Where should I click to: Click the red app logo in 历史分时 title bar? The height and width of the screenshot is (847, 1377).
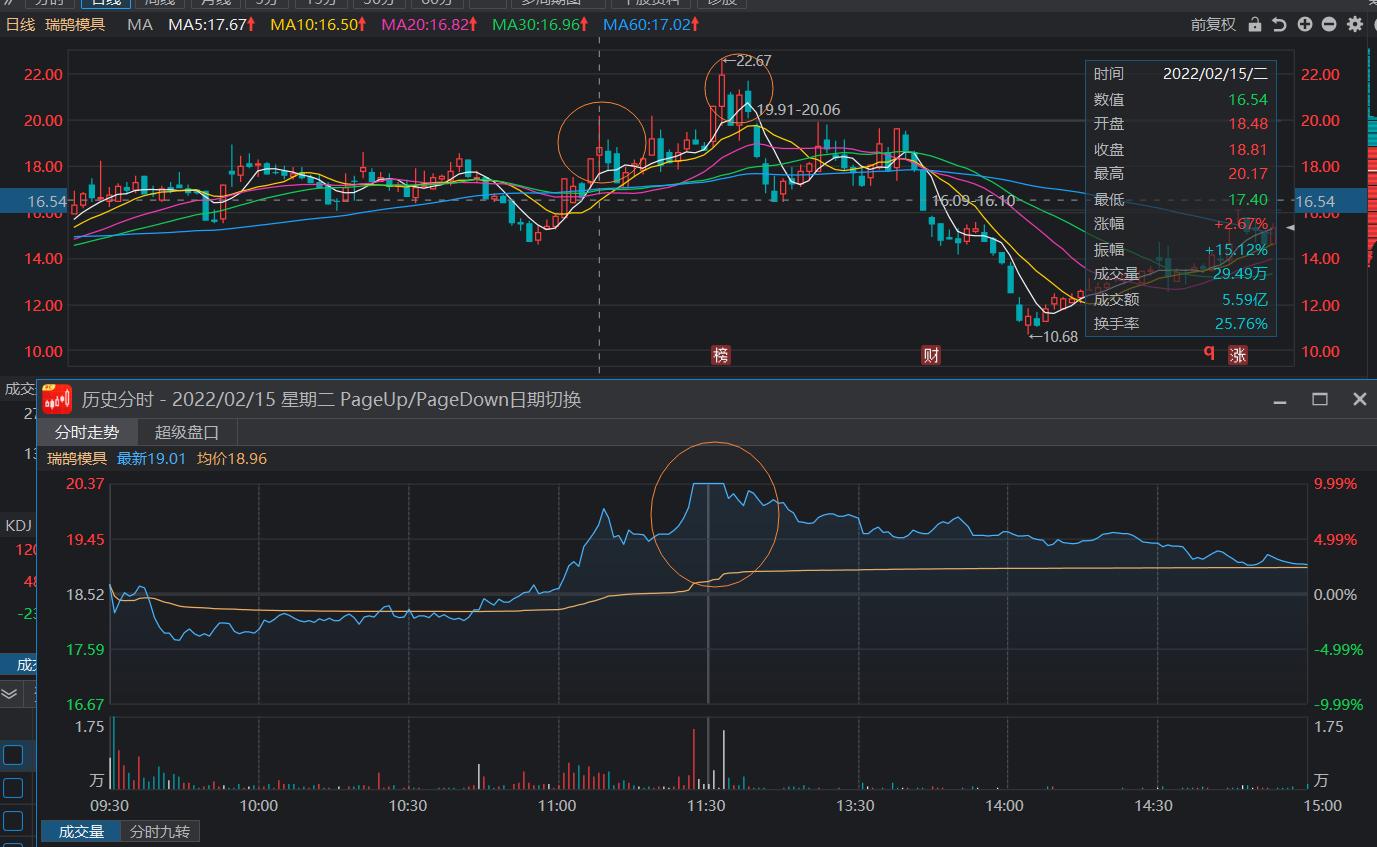click(57, 399)
